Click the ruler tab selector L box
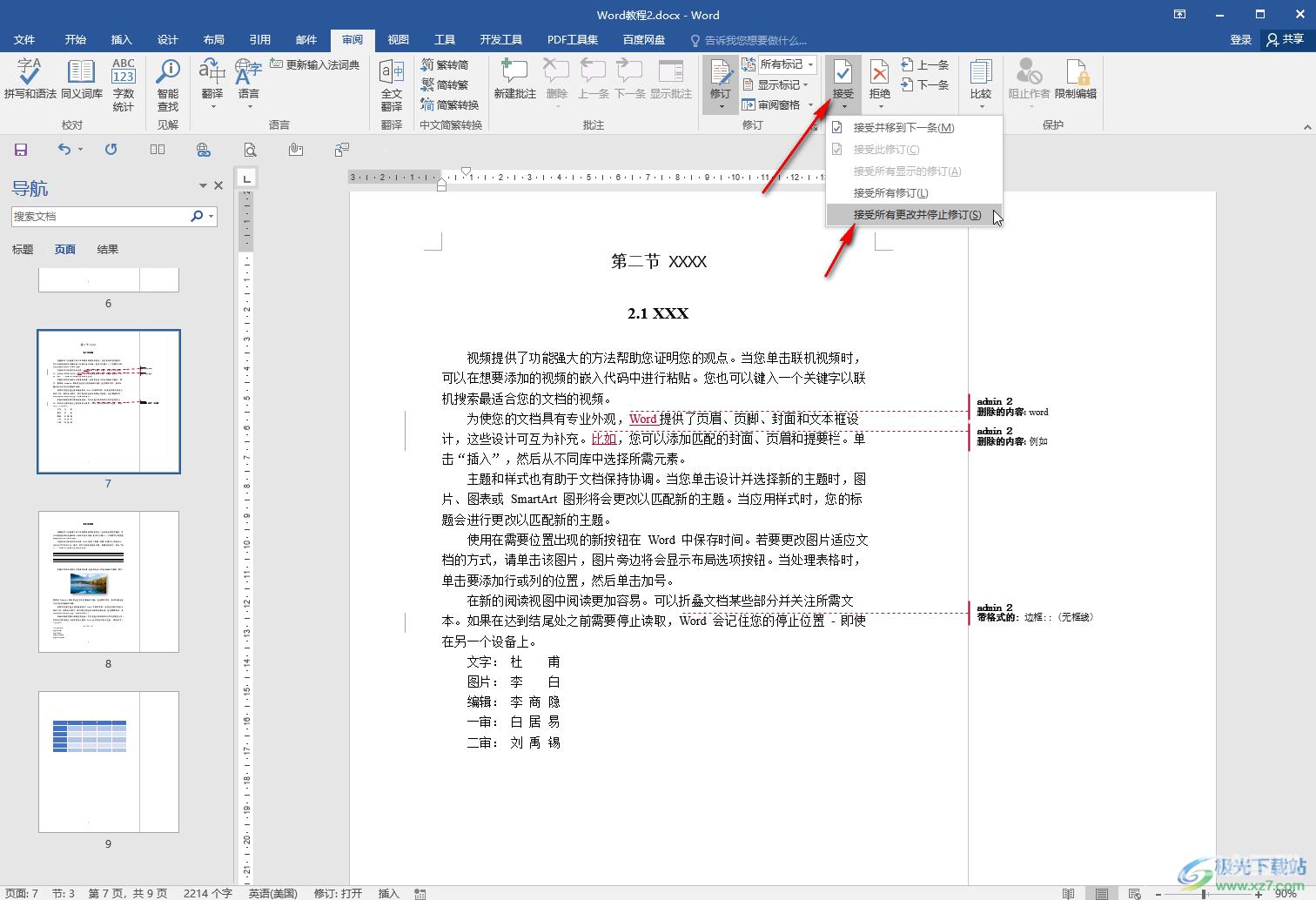Screen dimensions: 1316x900 [247, 178]
